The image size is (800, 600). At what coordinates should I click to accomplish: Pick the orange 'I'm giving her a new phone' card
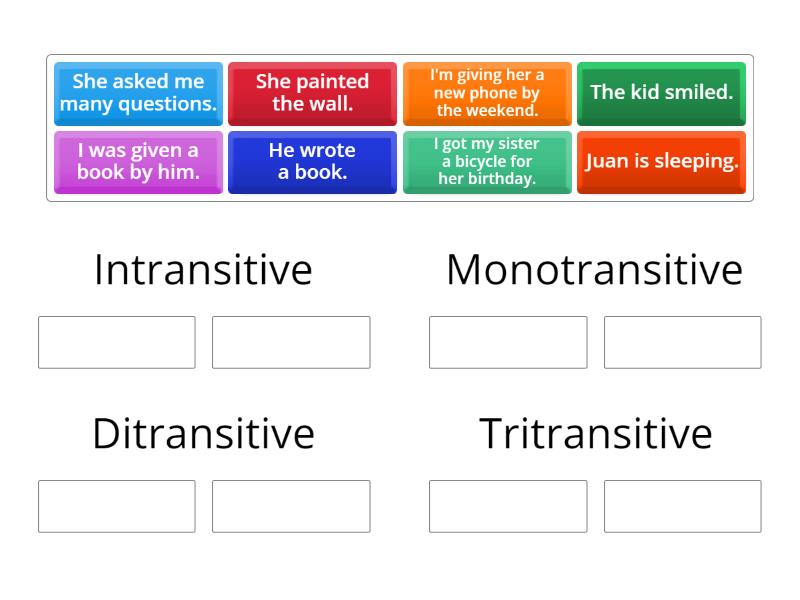[488, 93]
